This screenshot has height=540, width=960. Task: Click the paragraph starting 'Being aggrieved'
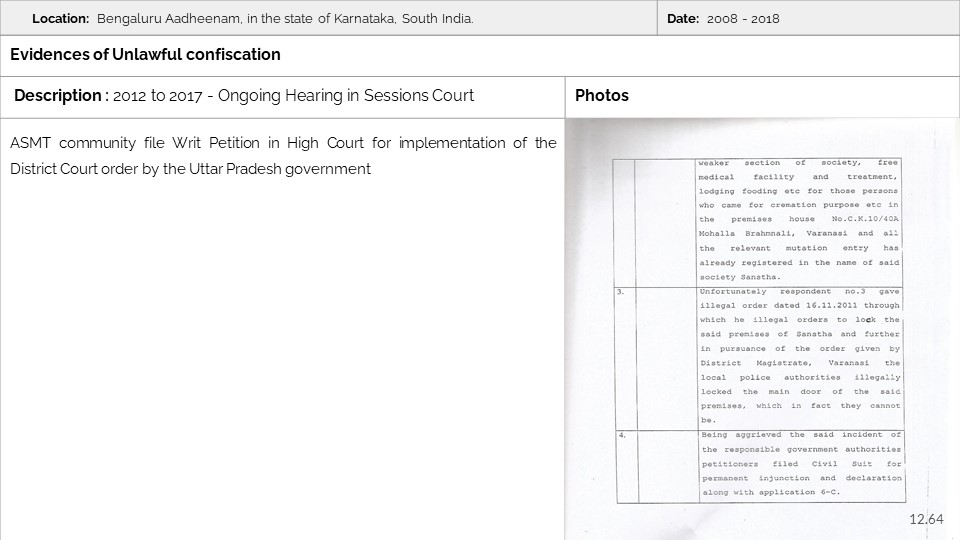[800, 464]
